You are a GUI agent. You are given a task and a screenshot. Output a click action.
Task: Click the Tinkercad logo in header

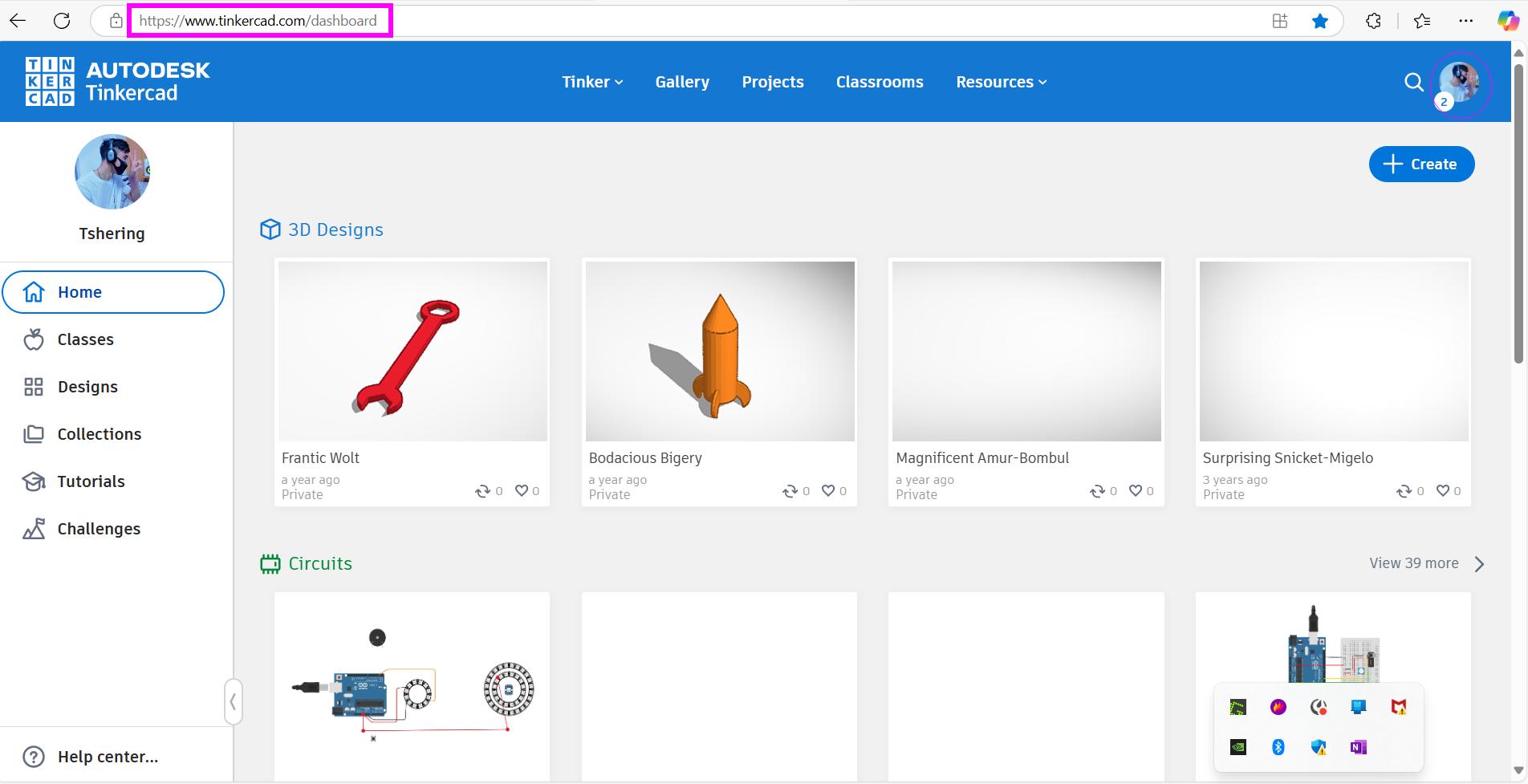coord(117,82)
